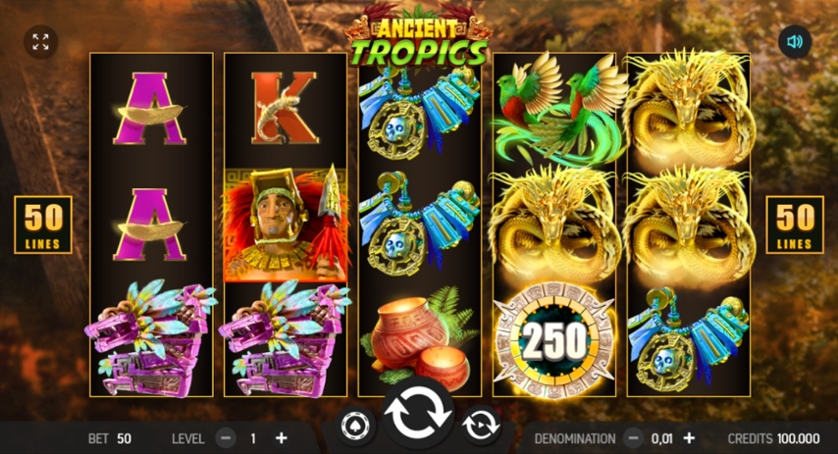Open the bet chip settings icon

click(x=356, y=426)
